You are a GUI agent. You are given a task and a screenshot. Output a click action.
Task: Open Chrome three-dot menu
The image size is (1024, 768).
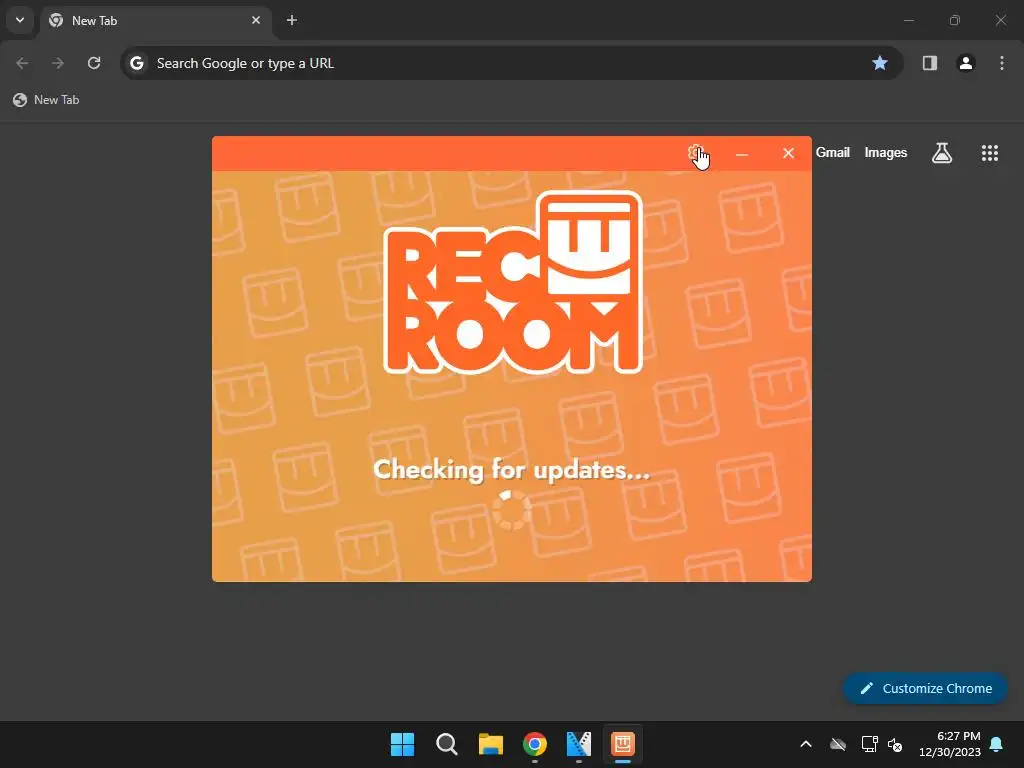pos(1002,63)
